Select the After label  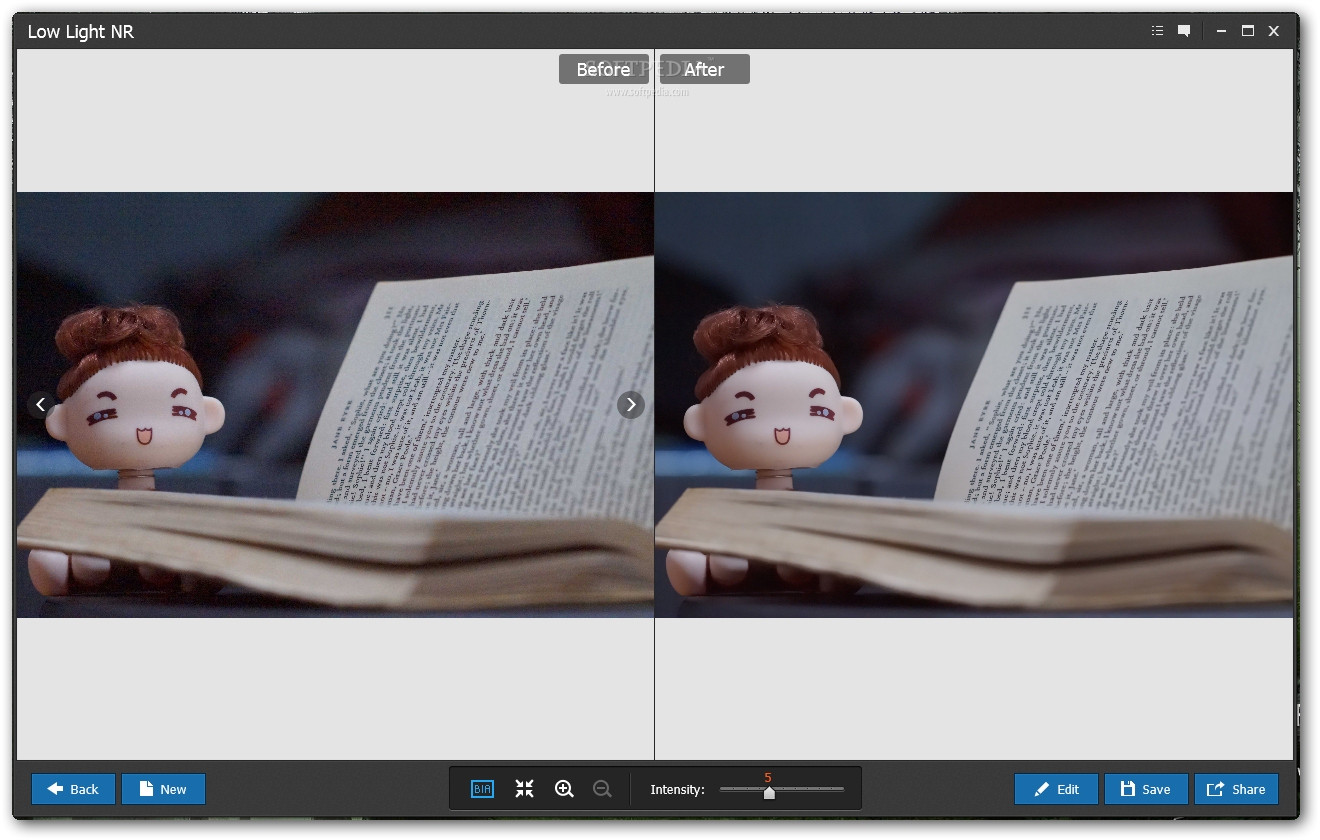pos(704,69)
